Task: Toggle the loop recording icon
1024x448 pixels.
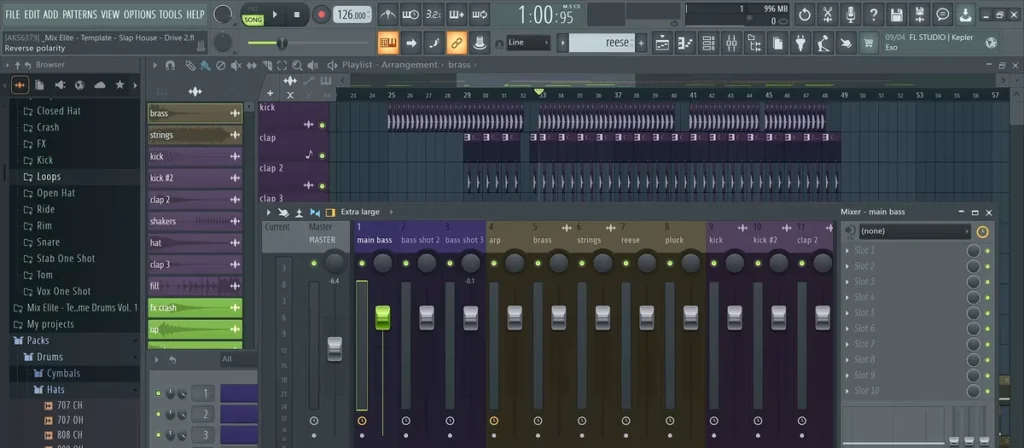Action: [479, 14]
